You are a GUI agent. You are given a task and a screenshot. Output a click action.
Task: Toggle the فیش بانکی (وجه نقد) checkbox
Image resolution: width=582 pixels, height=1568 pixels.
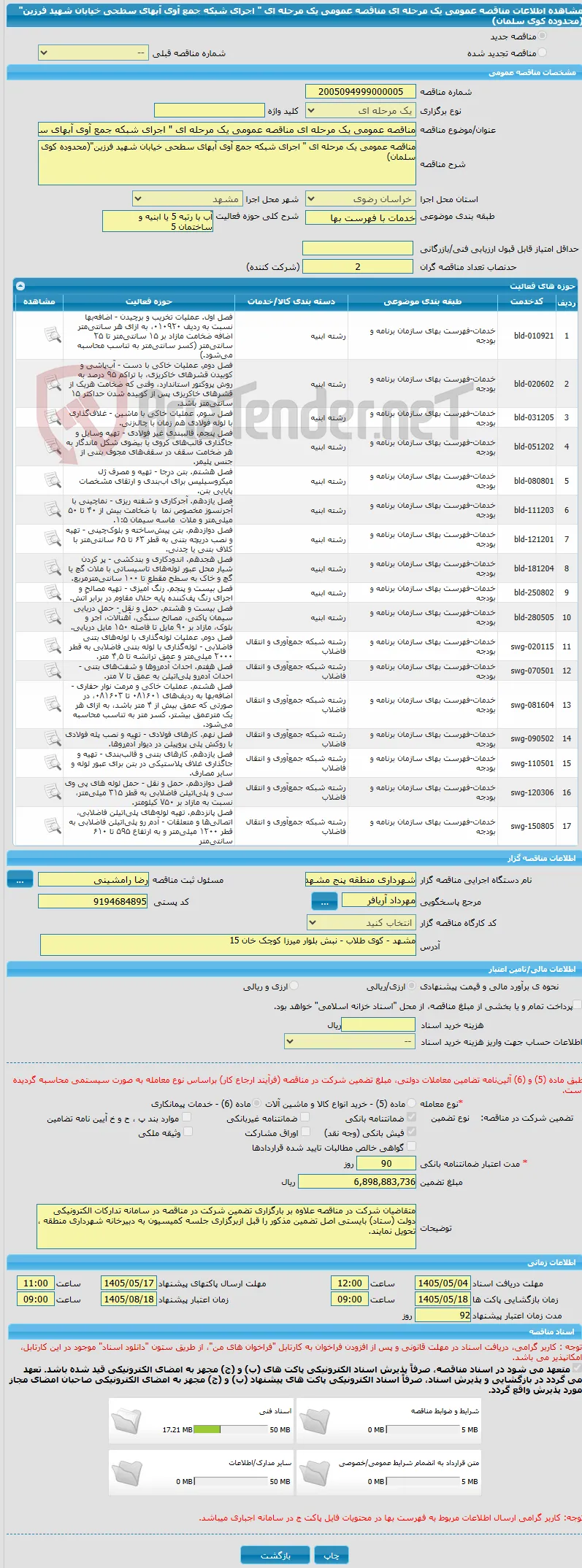[x=411, y=1132]
